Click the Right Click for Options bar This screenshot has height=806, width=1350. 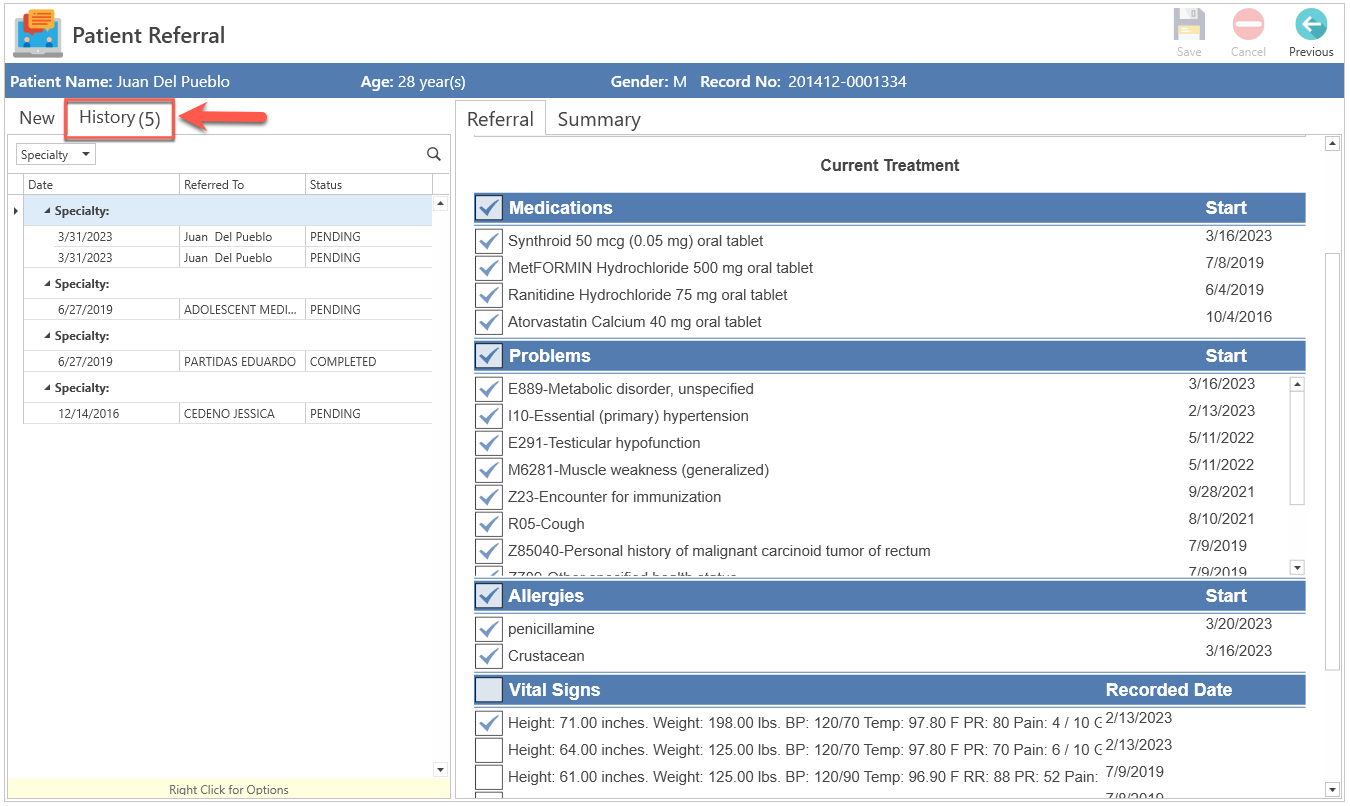click(229, 789)
